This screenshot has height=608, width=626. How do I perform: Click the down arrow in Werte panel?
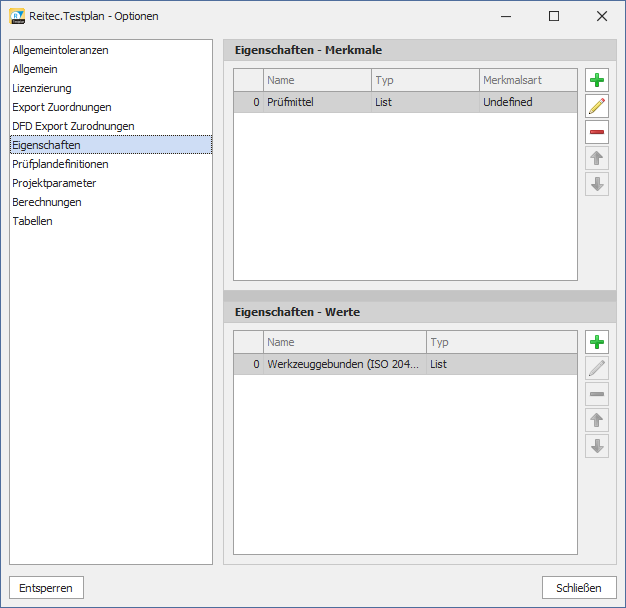point(597,446)
